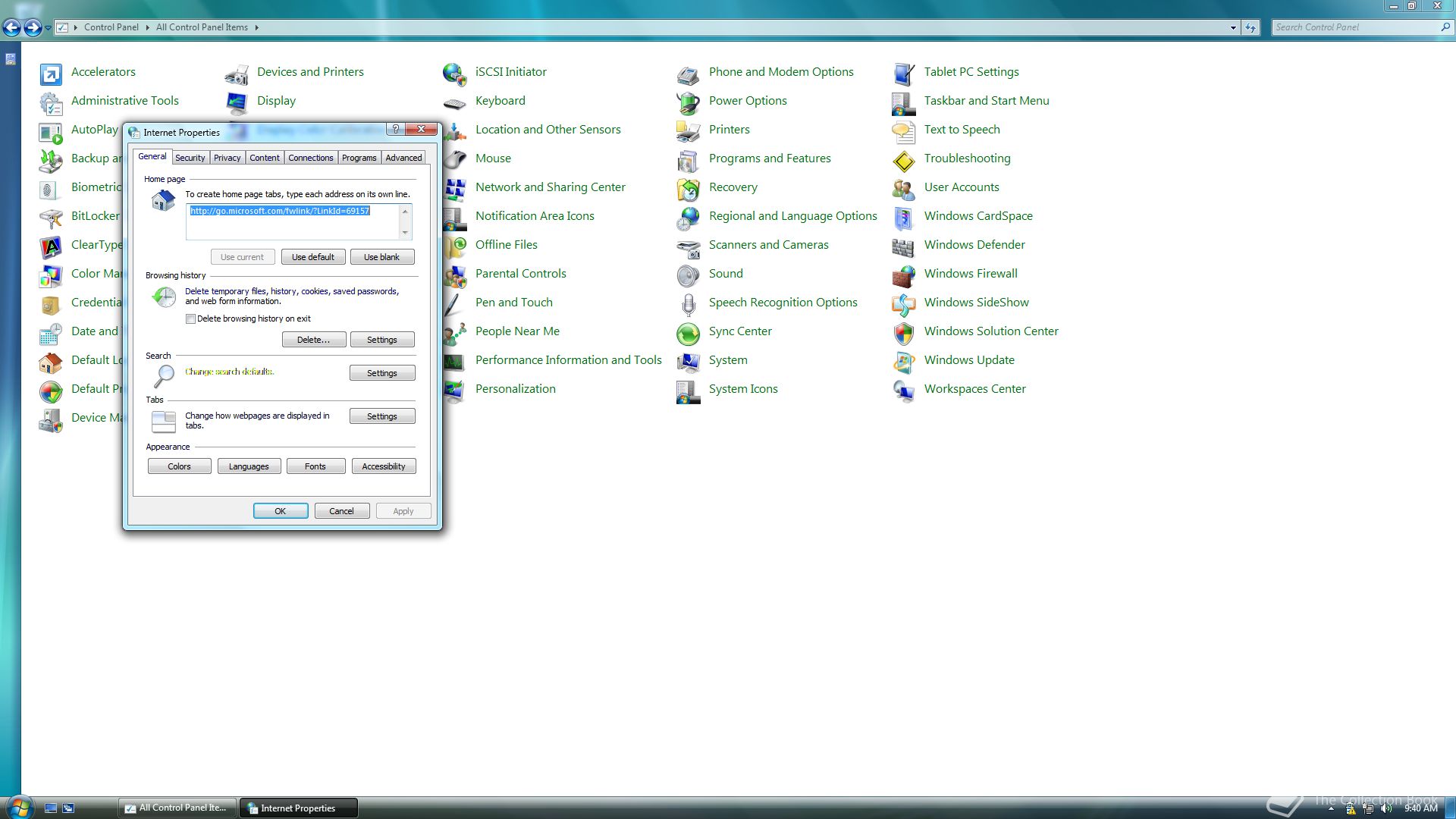Click the Recovery icon
This screenshot has width=1456, height=819.
tap(689, 188)
